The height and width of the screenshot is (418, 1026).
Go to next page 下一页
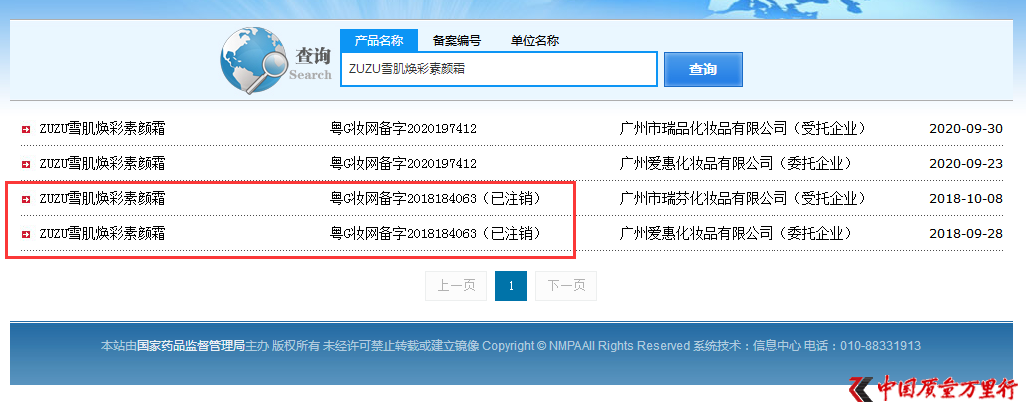coord(566,286)
